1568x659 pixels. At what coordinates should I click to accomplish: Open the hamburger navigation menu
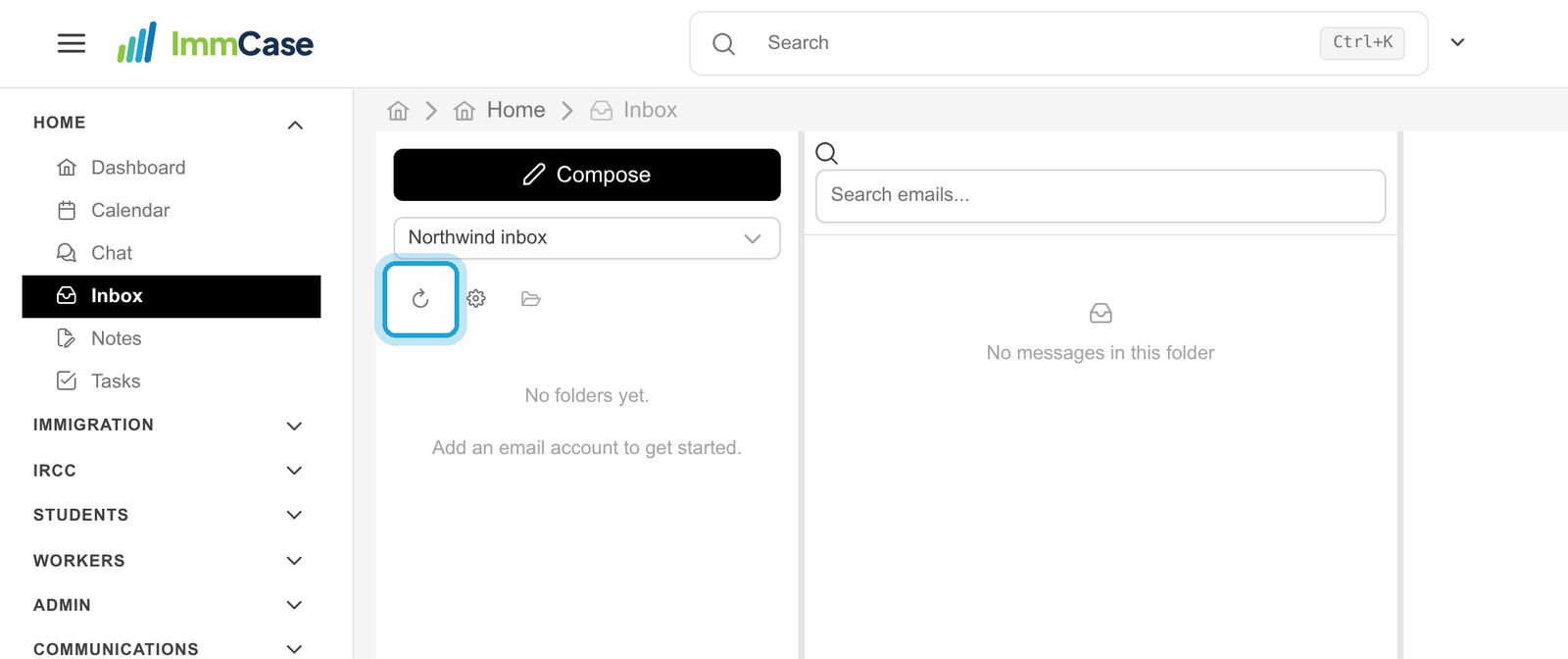[72, 43]
